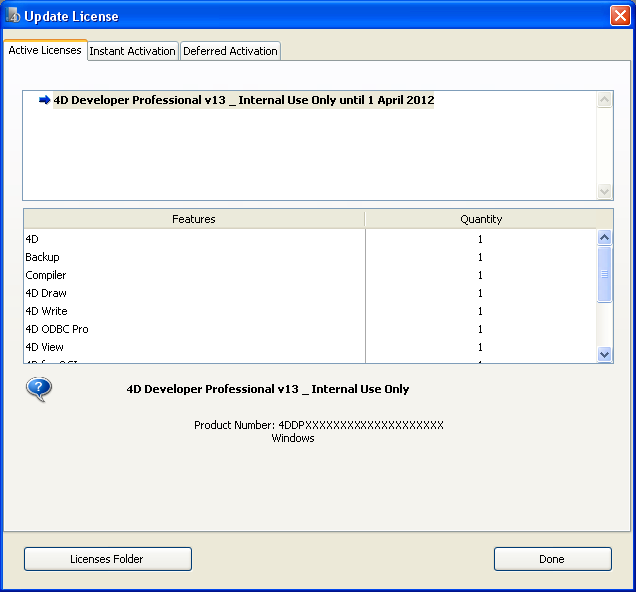The image size is (636, 592).
Task: Click the license list scroll down arrow
Action: [604, 191]
